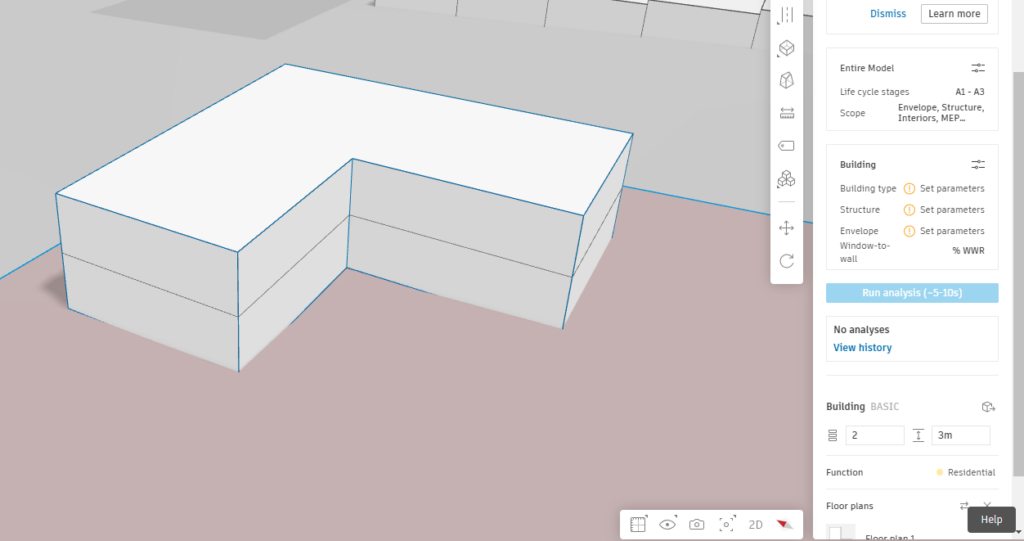Select the box volume building tool

point(786,48)
